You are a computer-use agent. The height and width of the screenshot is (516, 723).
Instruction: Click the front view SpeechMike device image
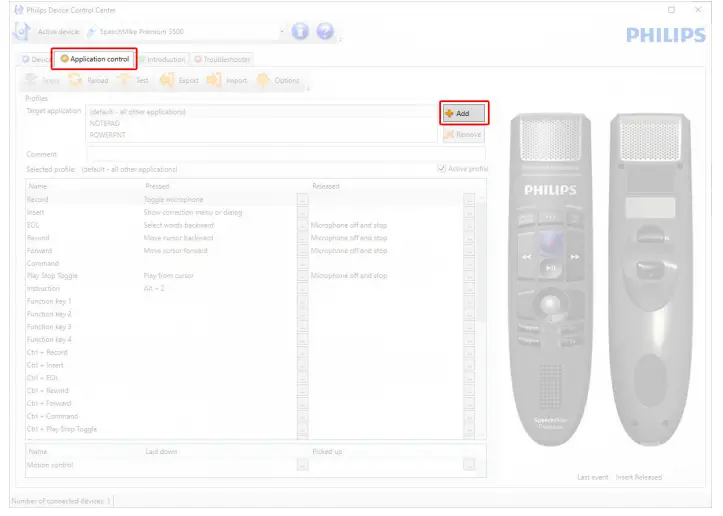pyautogui.click(x=551, y=279)
